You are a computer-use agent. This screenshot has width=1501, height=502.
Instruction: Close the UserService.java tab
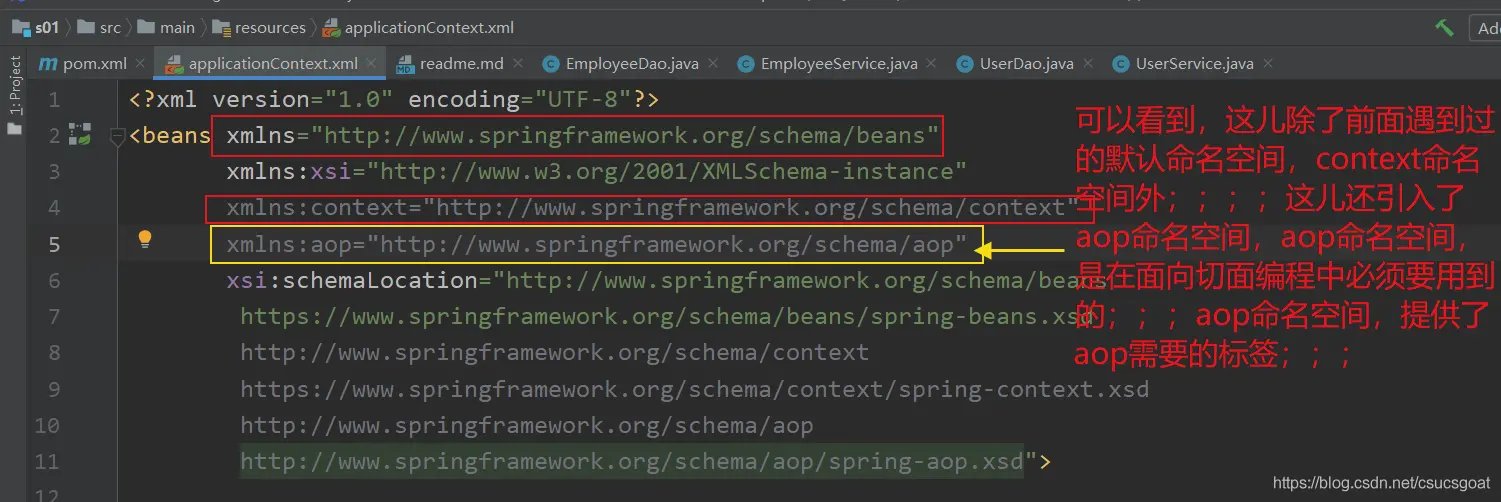coord(1267,64)
